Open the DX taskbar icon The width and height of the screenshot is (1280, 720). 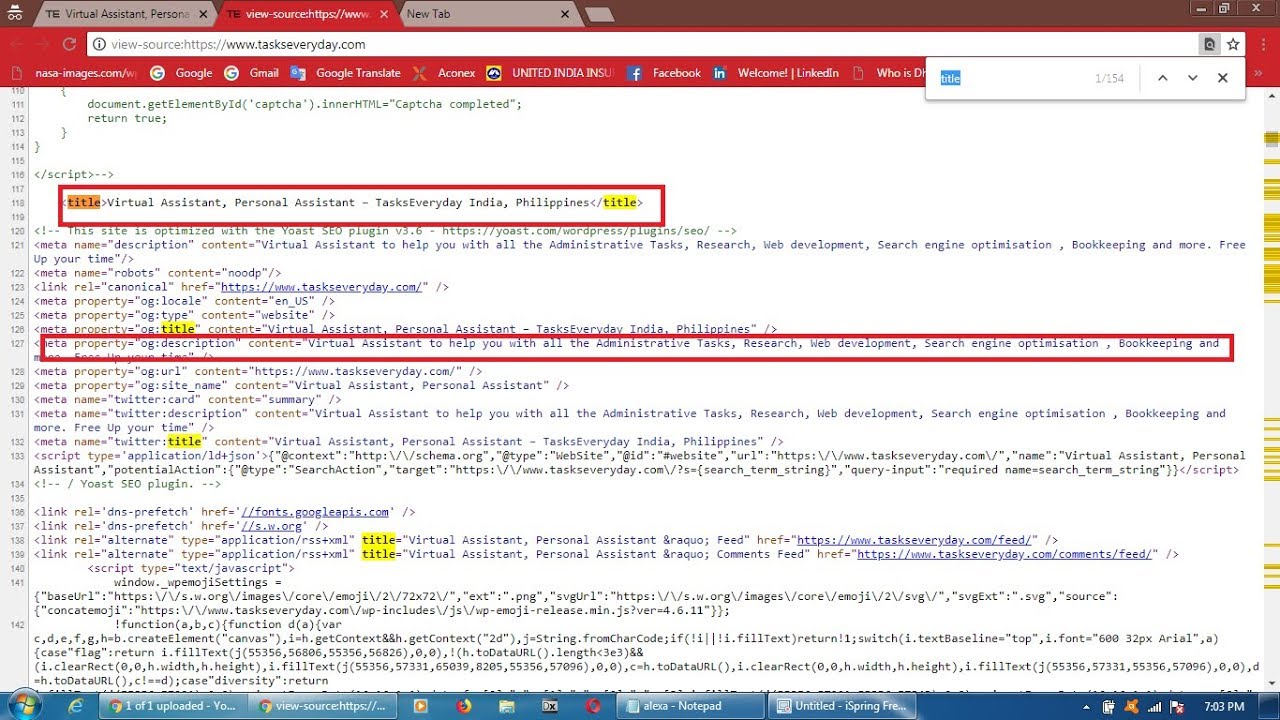[x=550, y=705]
